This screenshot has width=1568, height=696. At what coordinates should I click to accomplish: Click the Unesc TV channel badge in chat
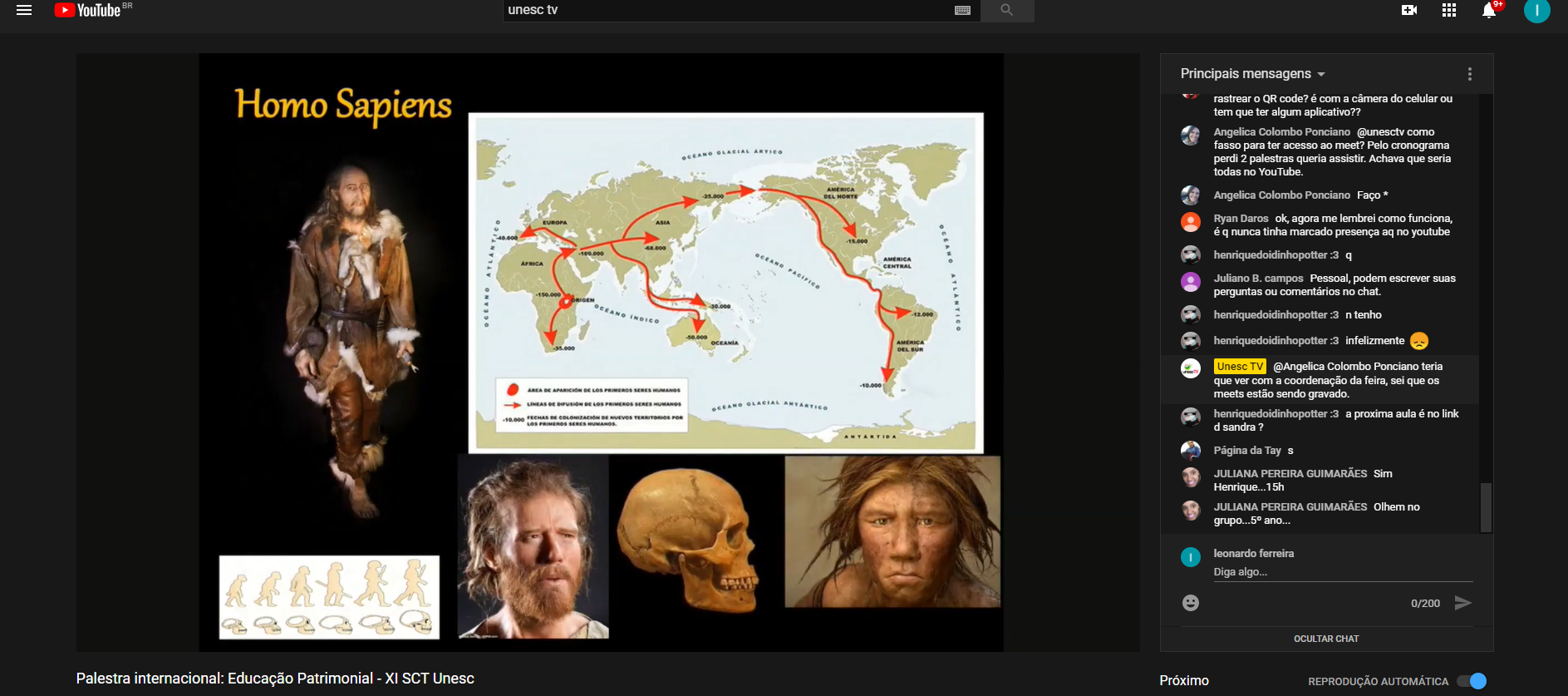[x=1239, y=367]
